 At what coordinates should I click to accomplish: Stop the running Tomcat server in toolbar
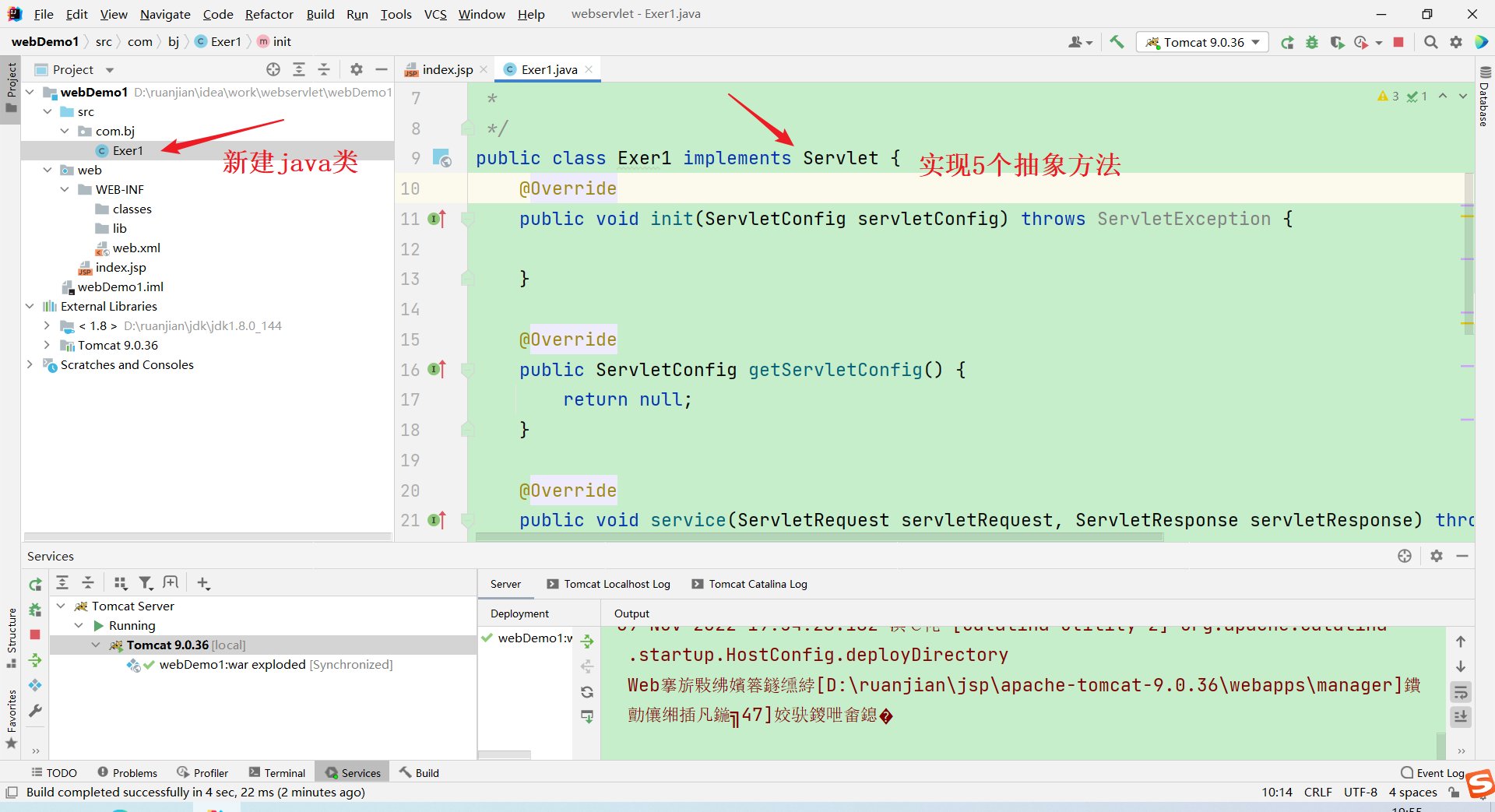pyautogui.click(x=1398, y=42)
